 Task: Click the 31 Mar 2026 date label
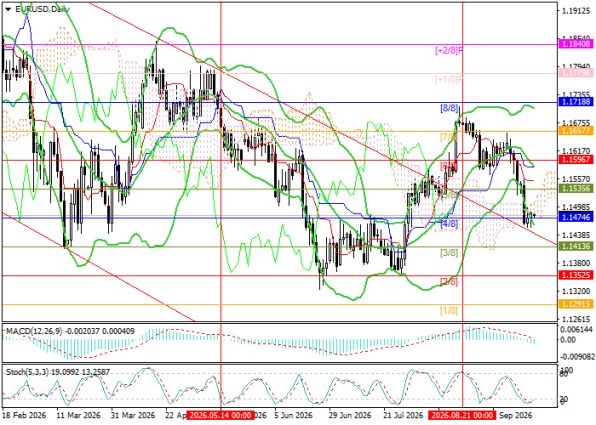coord(133,415)
